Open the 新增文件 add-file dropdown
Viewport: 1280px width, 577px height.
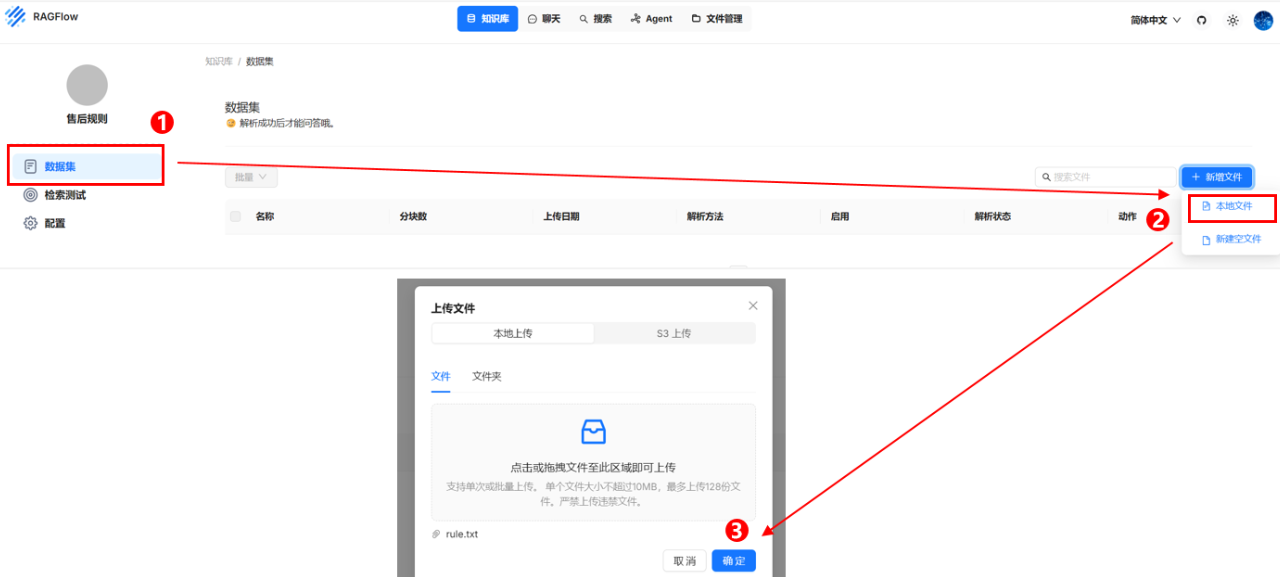click(1216, 176)
